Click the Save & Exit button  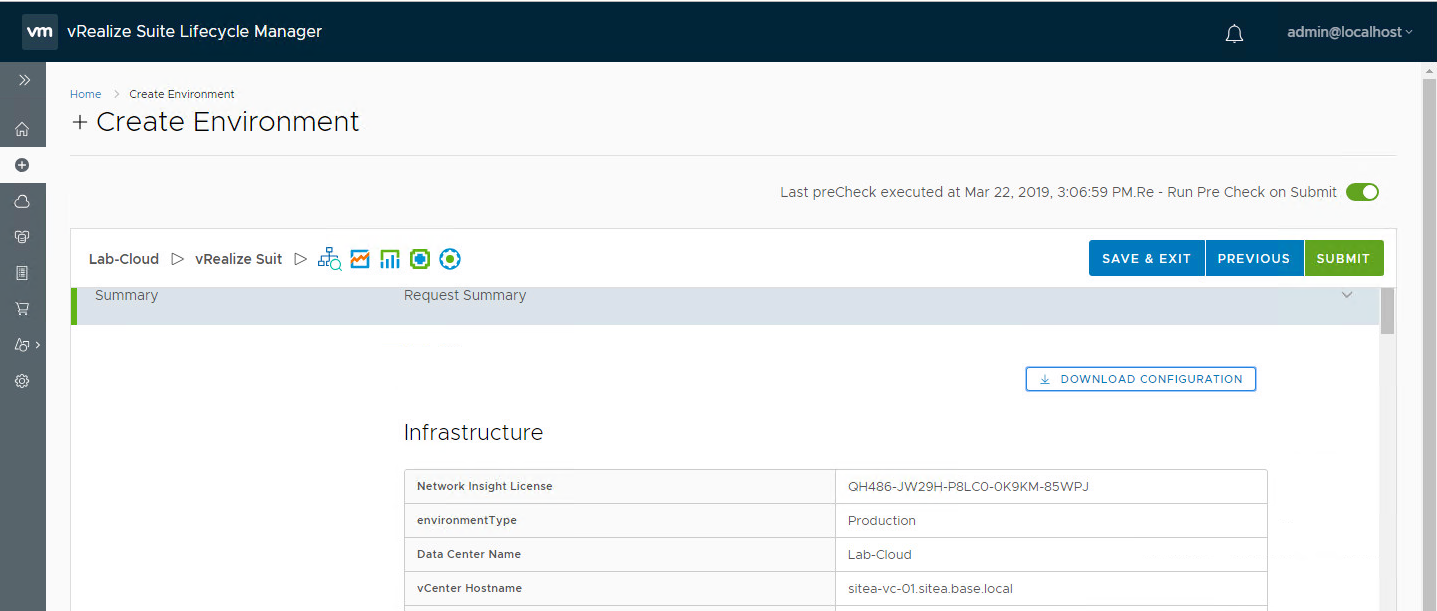point(1146,258)
